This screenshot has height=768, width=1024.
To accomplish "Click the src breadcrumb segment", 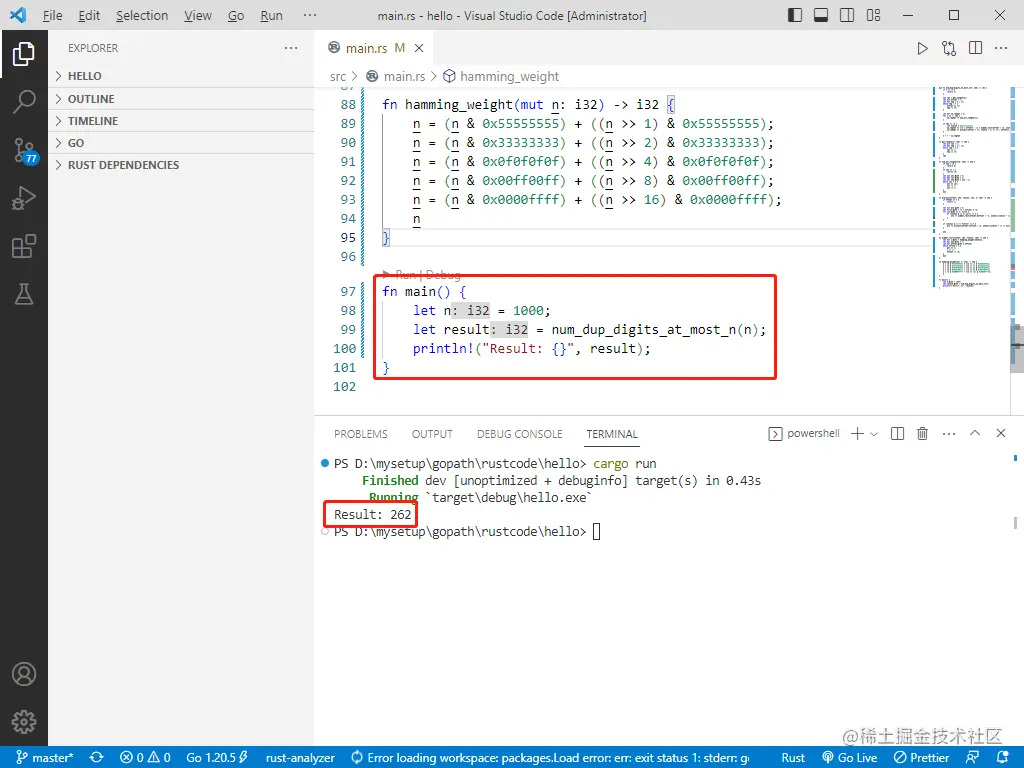I will point(338,76).
